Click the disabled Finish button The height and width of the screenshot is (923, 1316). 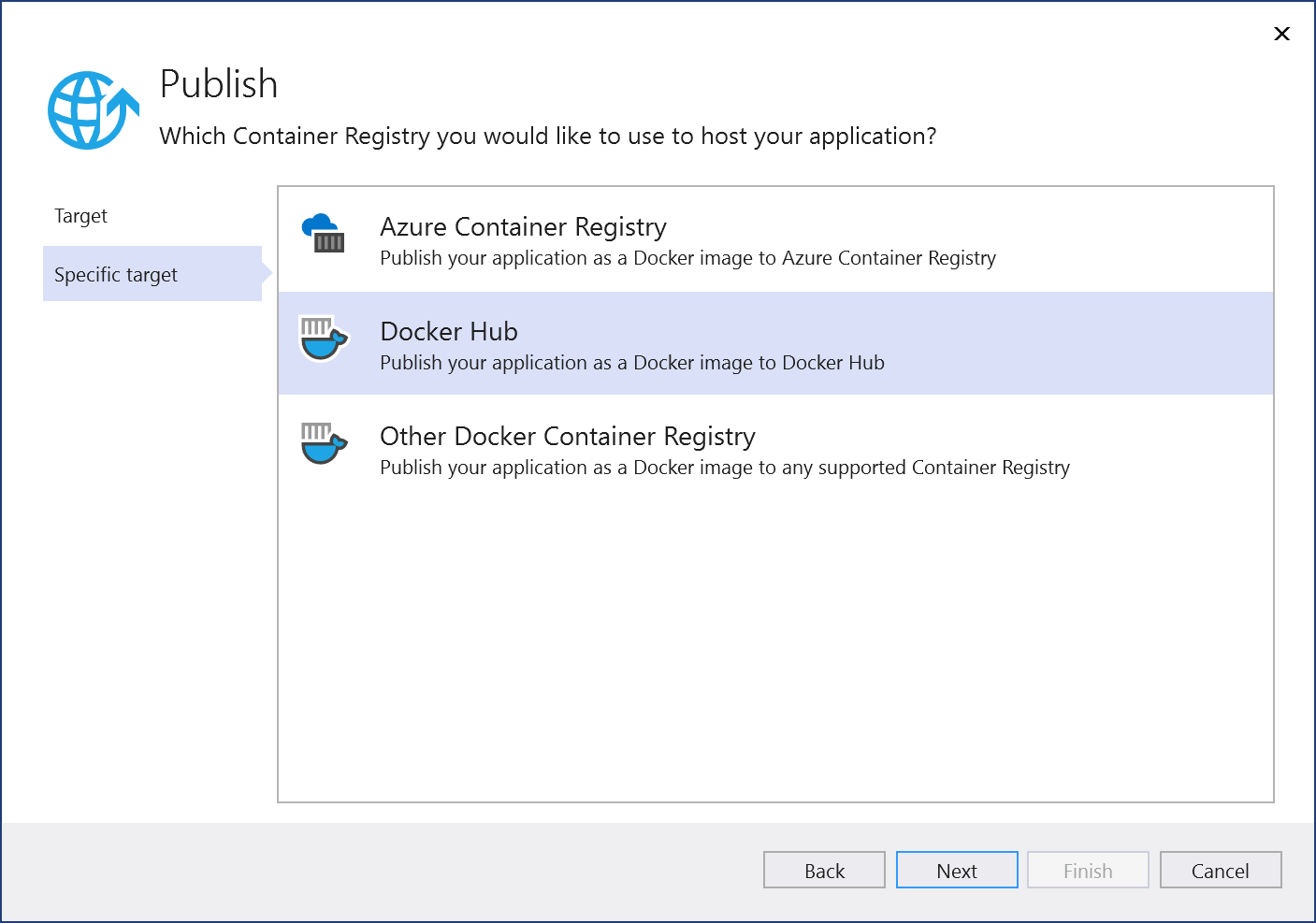tap(1087, 870)
